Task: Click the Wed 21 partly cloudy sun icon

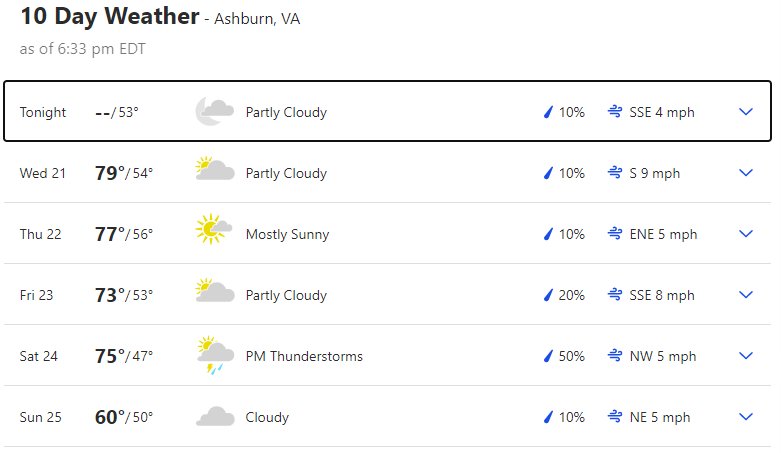Action: coord(215,168)
